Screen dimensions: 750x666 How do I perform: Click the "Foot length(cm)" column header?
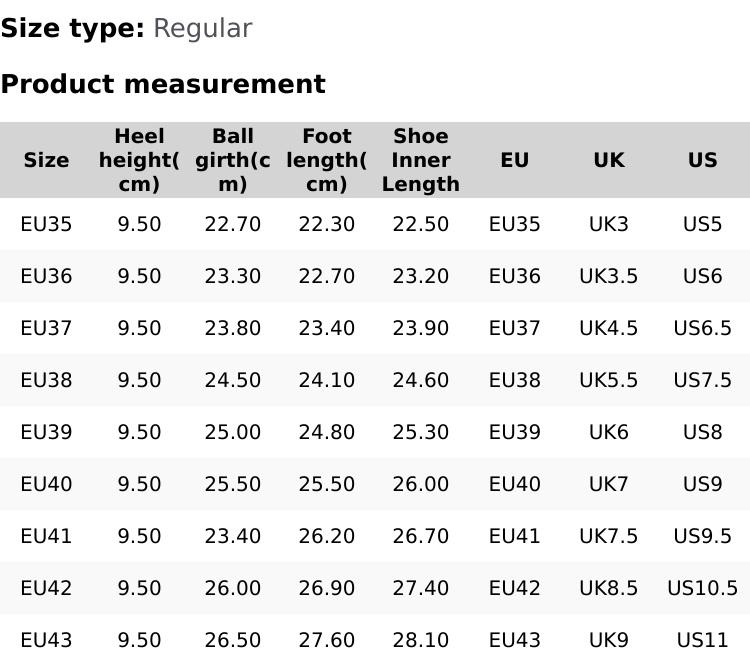coord(326,160)
